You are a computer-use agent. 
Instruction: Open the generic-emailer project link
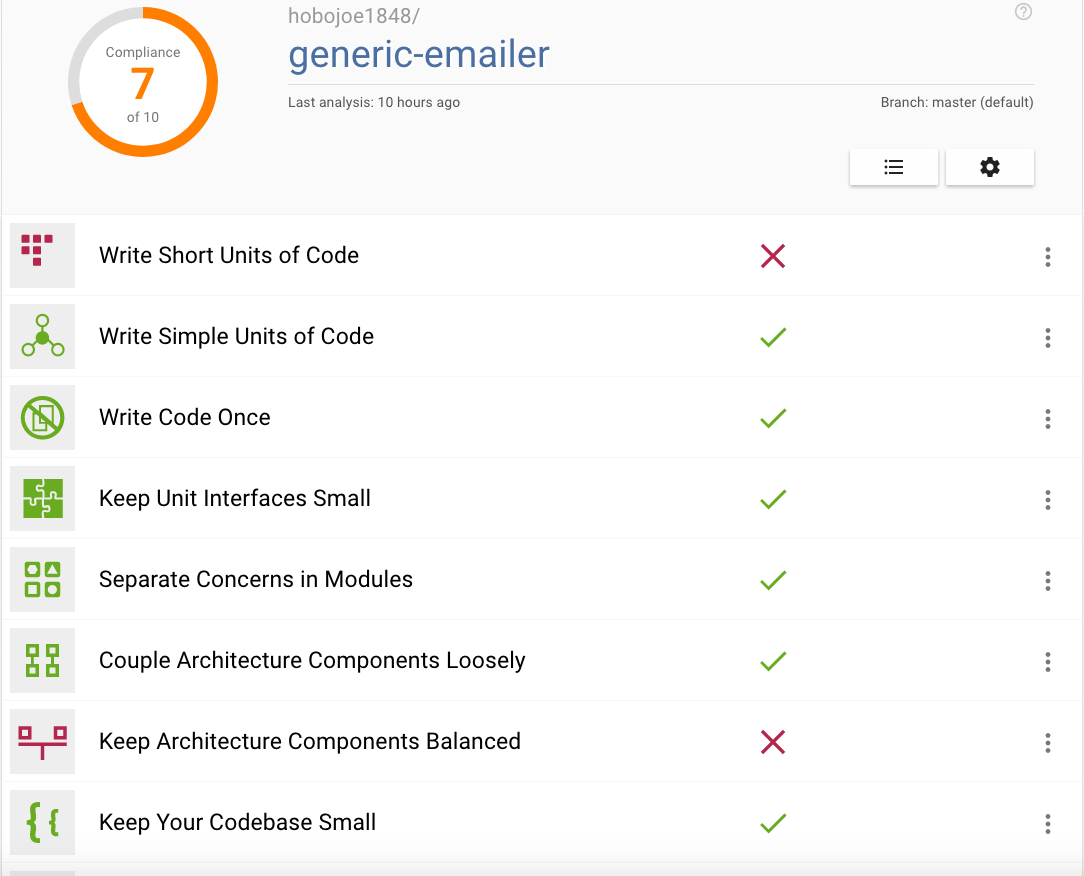tap(417, 55)
